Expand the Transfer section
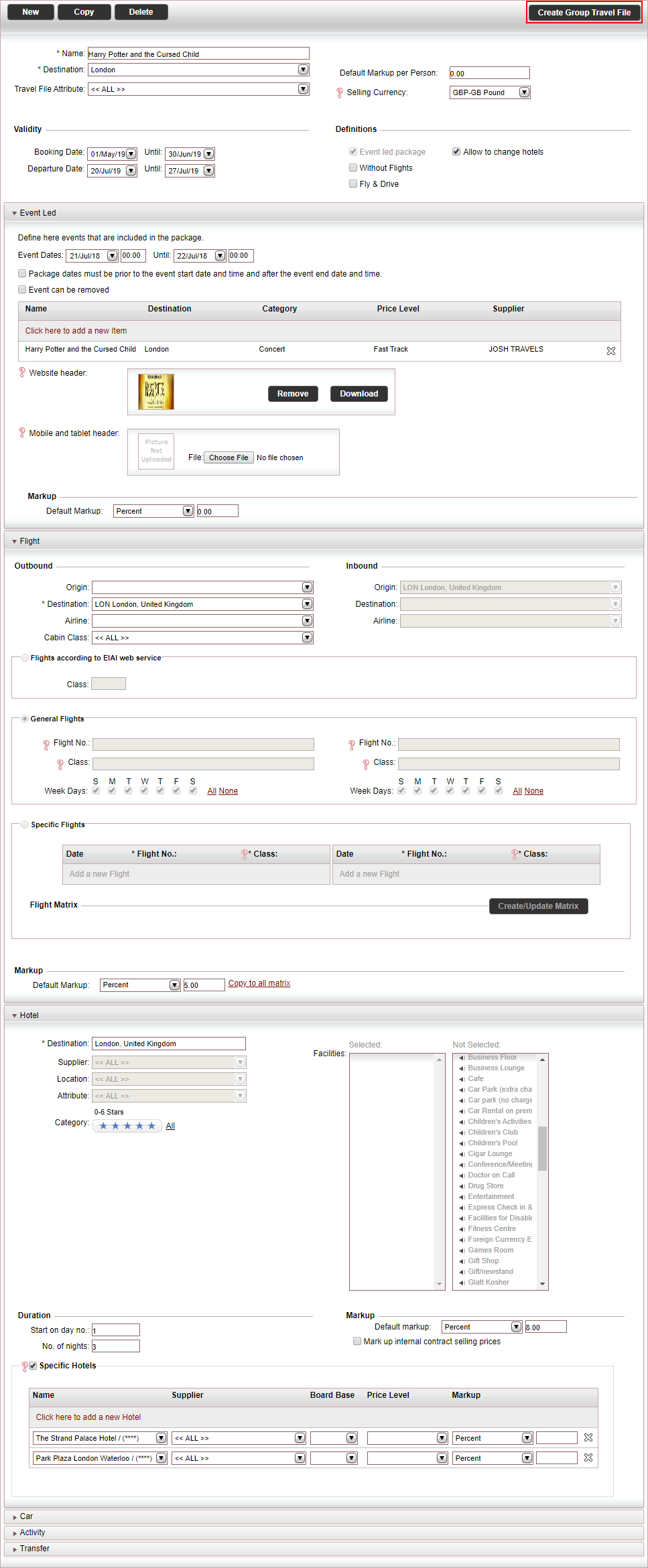The image size is (648, 1568). click(x=15, y=1549)
